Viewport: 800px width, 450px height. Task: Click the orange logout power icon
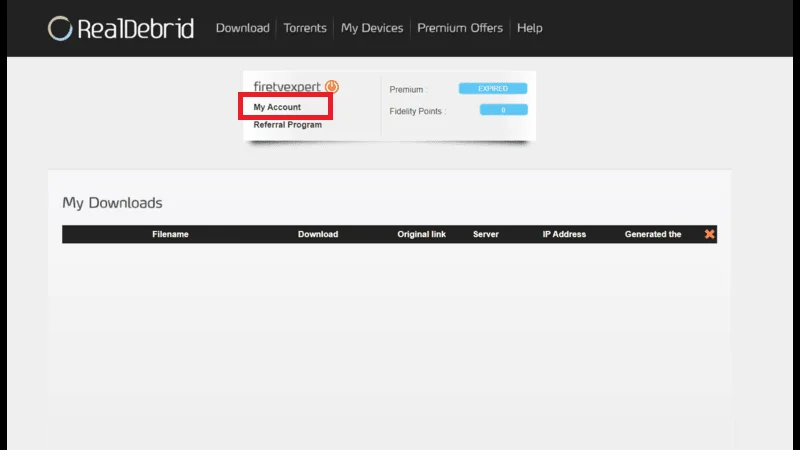pos(332,86)
